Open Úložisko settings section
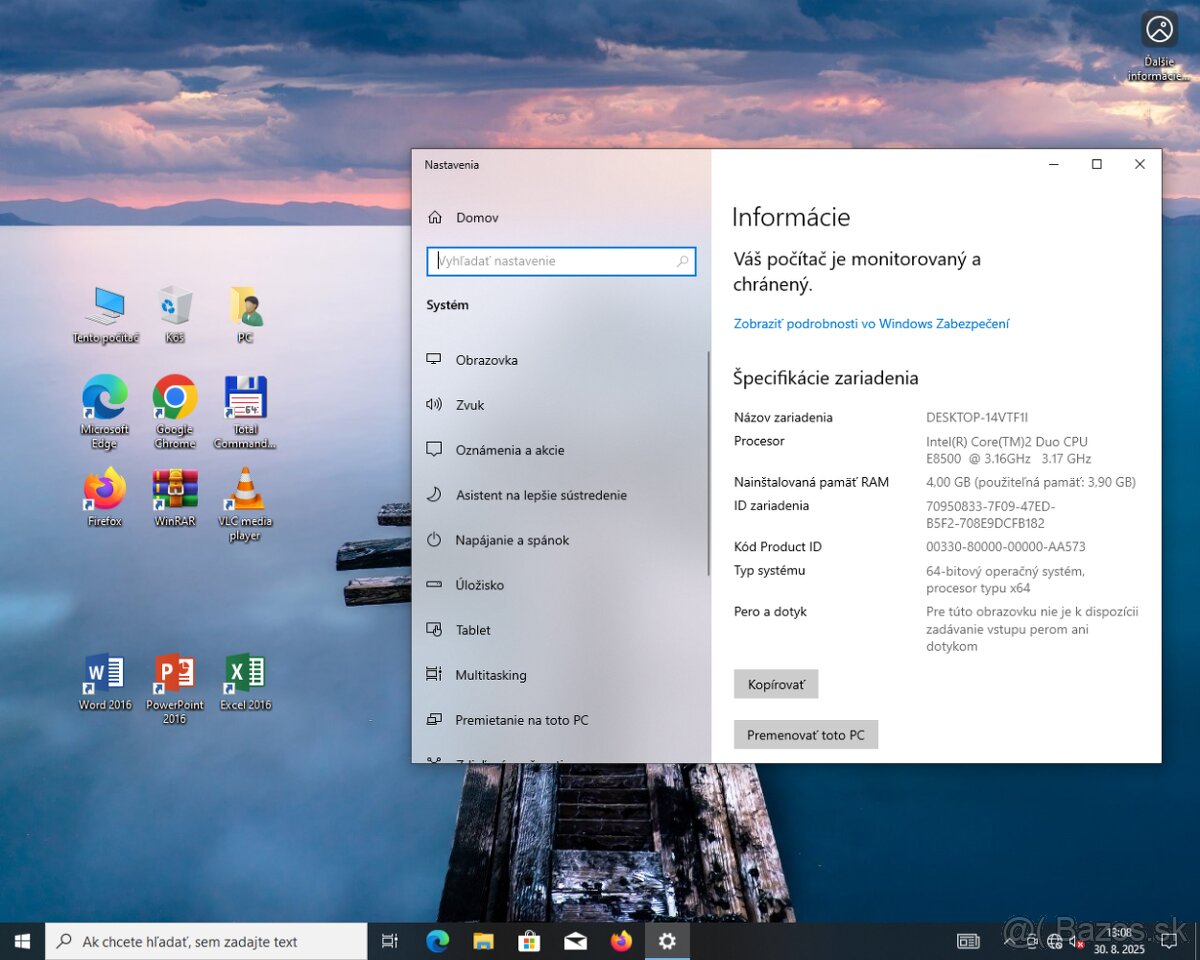The width and height of the screenshot is (1200, 960). [478, 585]
